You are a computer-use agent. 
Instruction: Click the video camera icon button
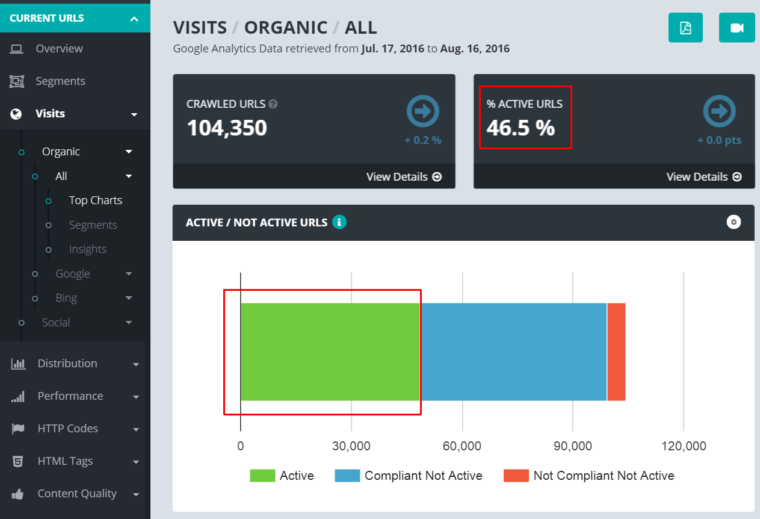(737, 28)
